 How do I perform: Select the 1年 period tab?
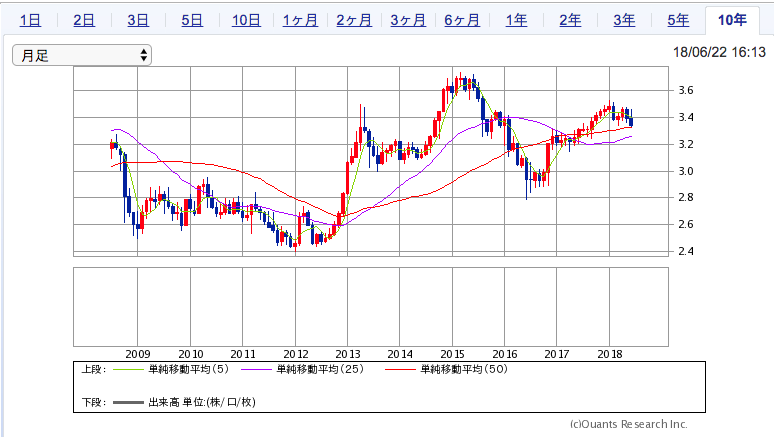[x=516, y=20]
